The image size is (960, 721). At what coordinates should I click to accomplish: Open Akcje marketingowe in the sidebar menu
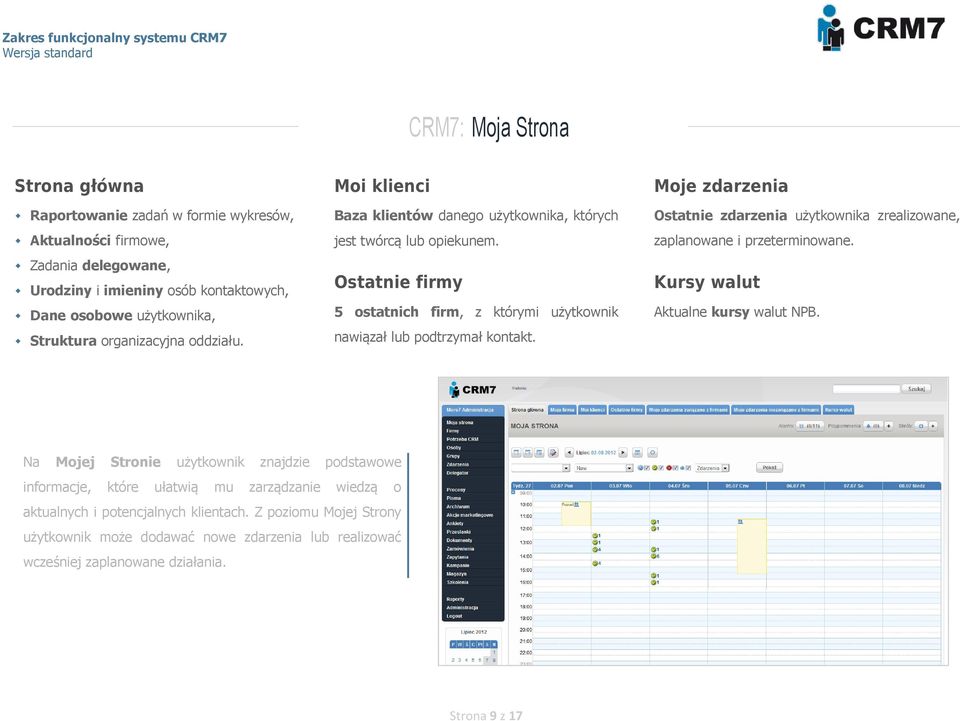(x=470, y=515)
